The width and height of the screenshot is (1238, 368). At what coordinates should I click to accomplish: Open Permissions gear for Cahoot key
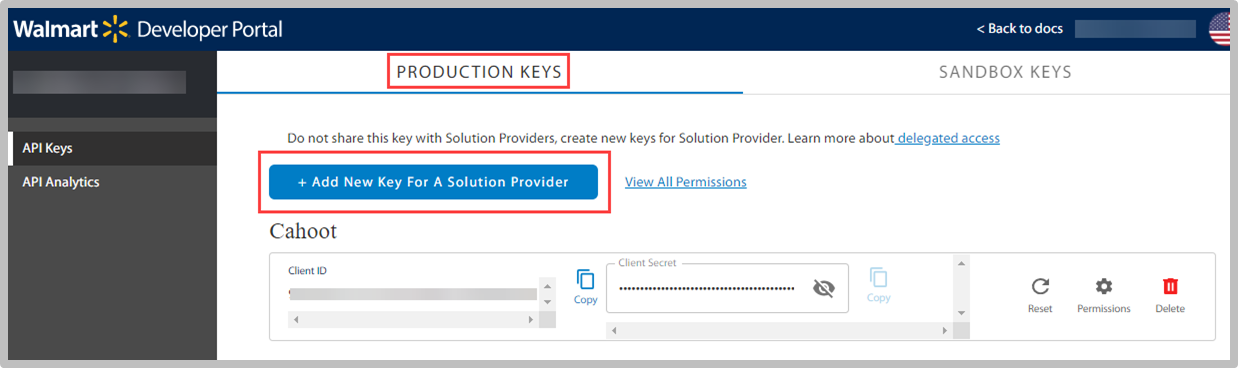click(x=1104, y=295)
